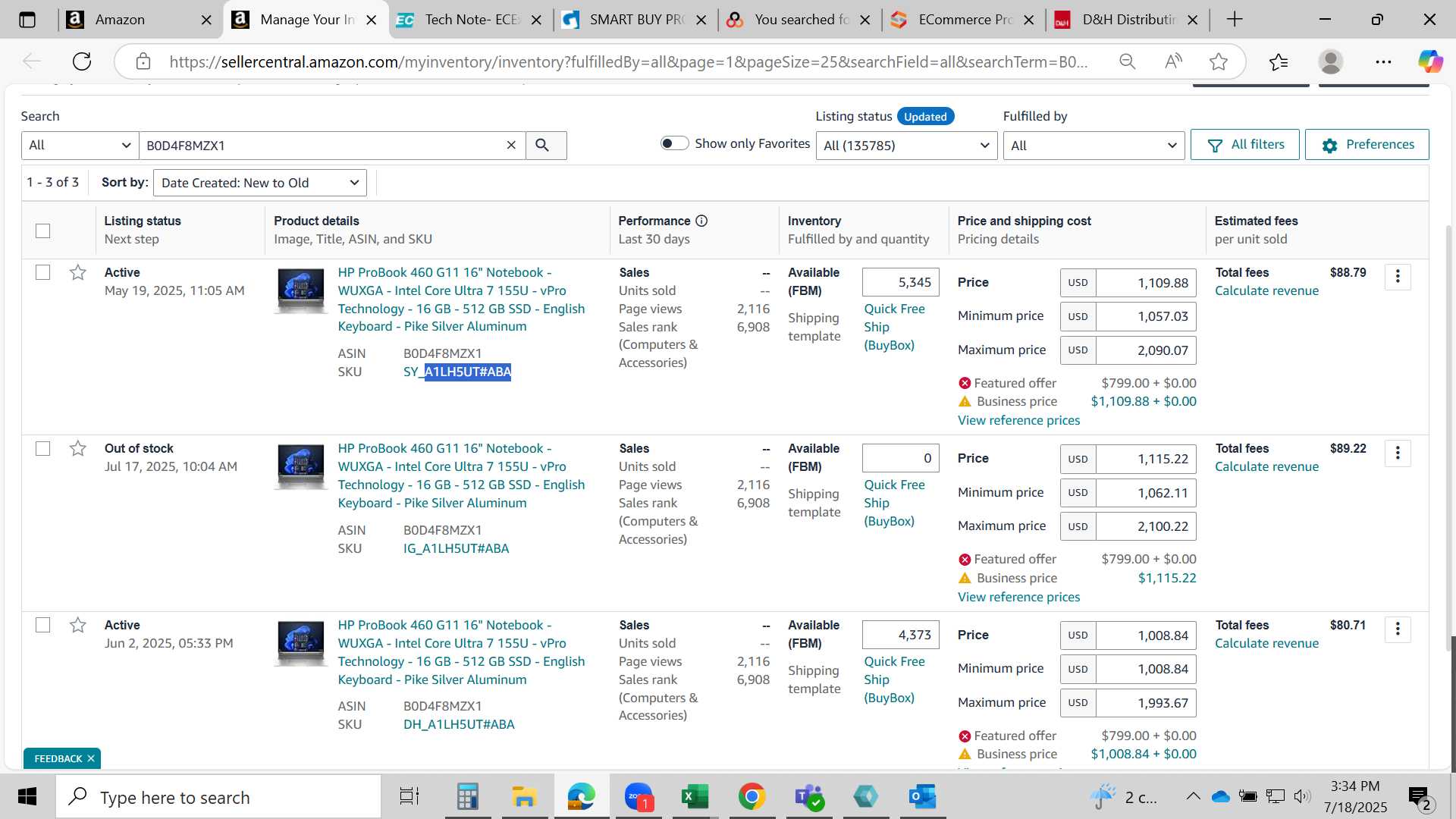This screenshot has width=1456, height=819.
Task: Select checkbox for the DH_A1LH5UT#ABA listing
Action: tap(43, 625)
